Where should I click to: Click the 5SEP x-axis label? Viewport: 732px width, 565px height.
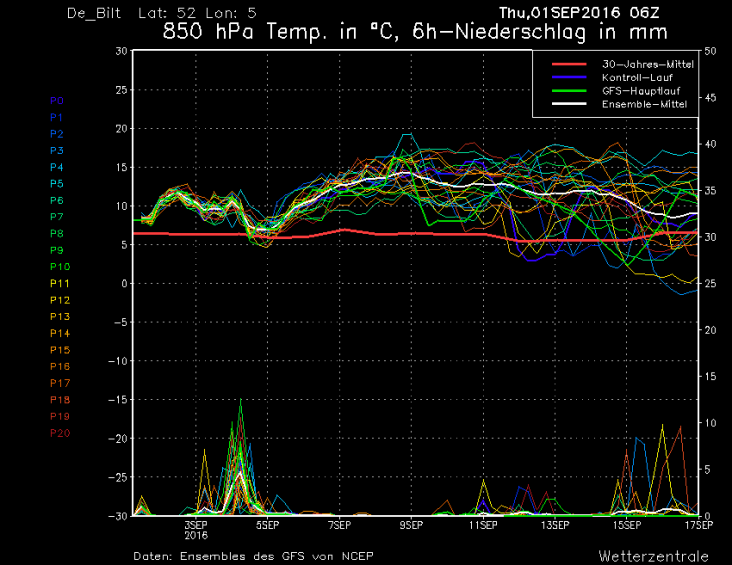point(267,525)
